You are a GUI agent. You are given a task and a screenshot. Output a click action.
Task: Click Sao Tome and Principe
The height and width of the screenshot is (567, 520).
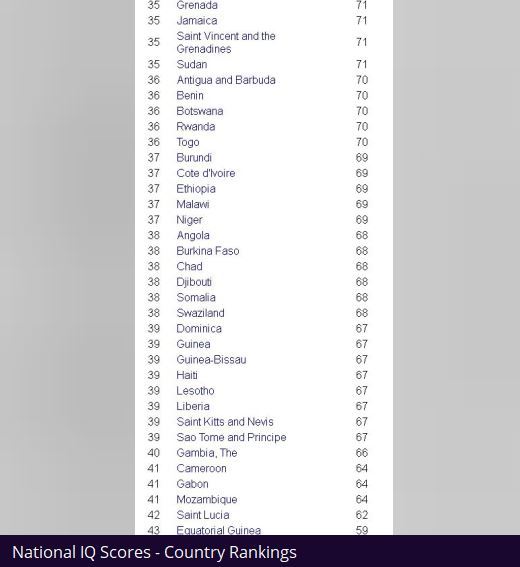[231, 438]
